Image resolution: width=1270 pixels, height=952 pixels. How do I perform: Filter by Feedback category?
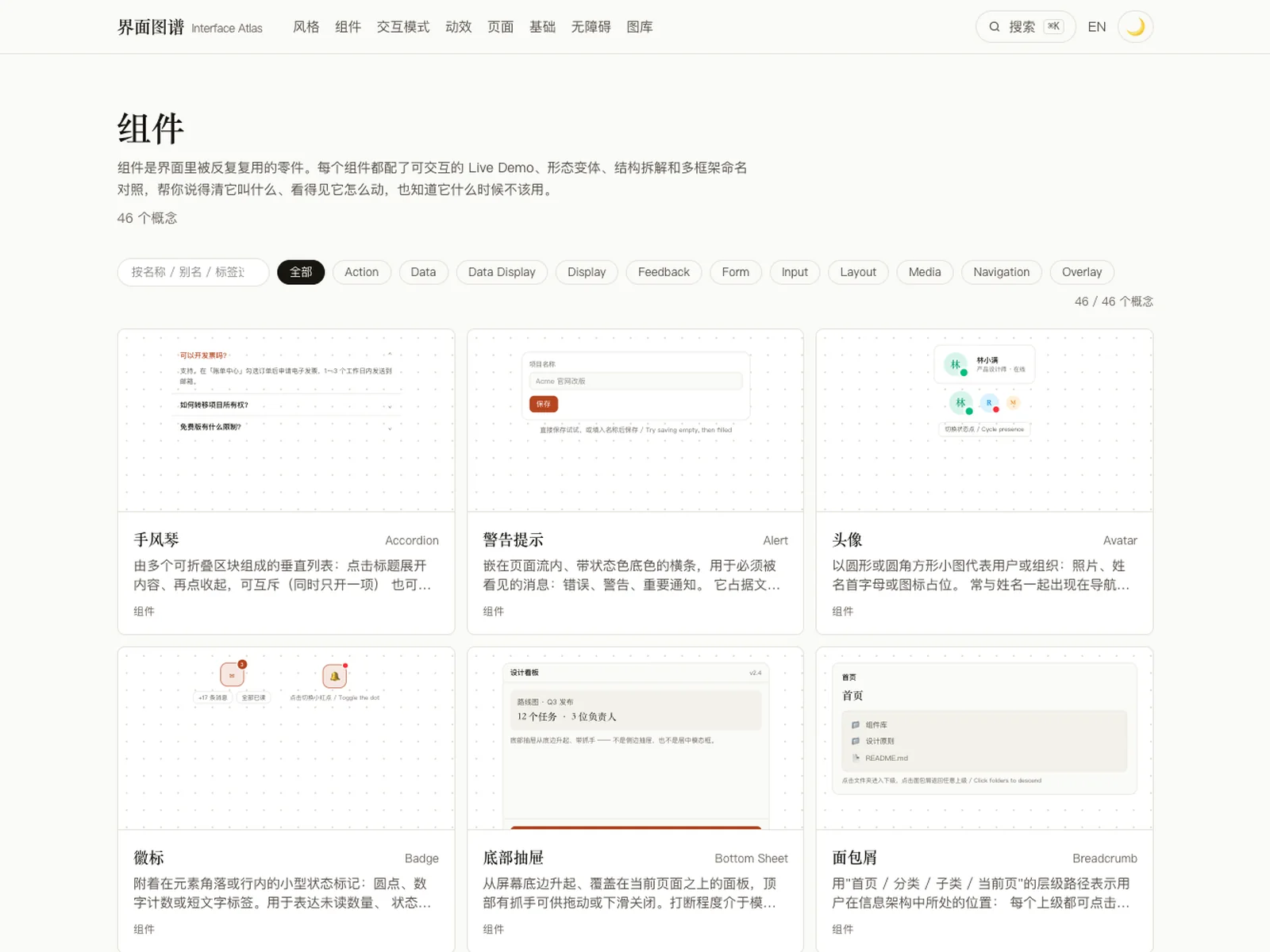point(664,272)
